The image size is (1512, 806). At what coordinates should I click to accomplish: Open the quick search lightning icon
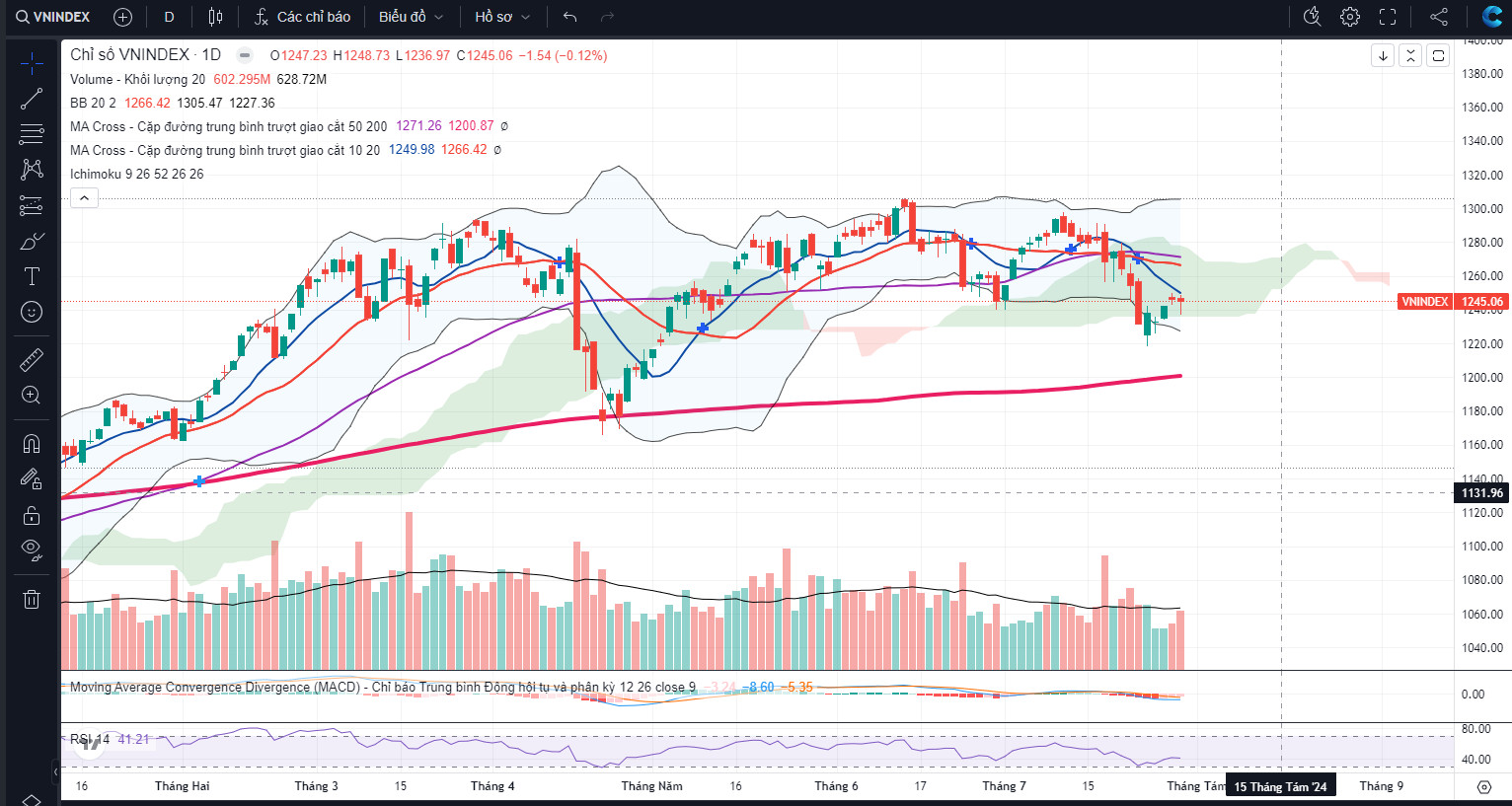pos(1312,17)
